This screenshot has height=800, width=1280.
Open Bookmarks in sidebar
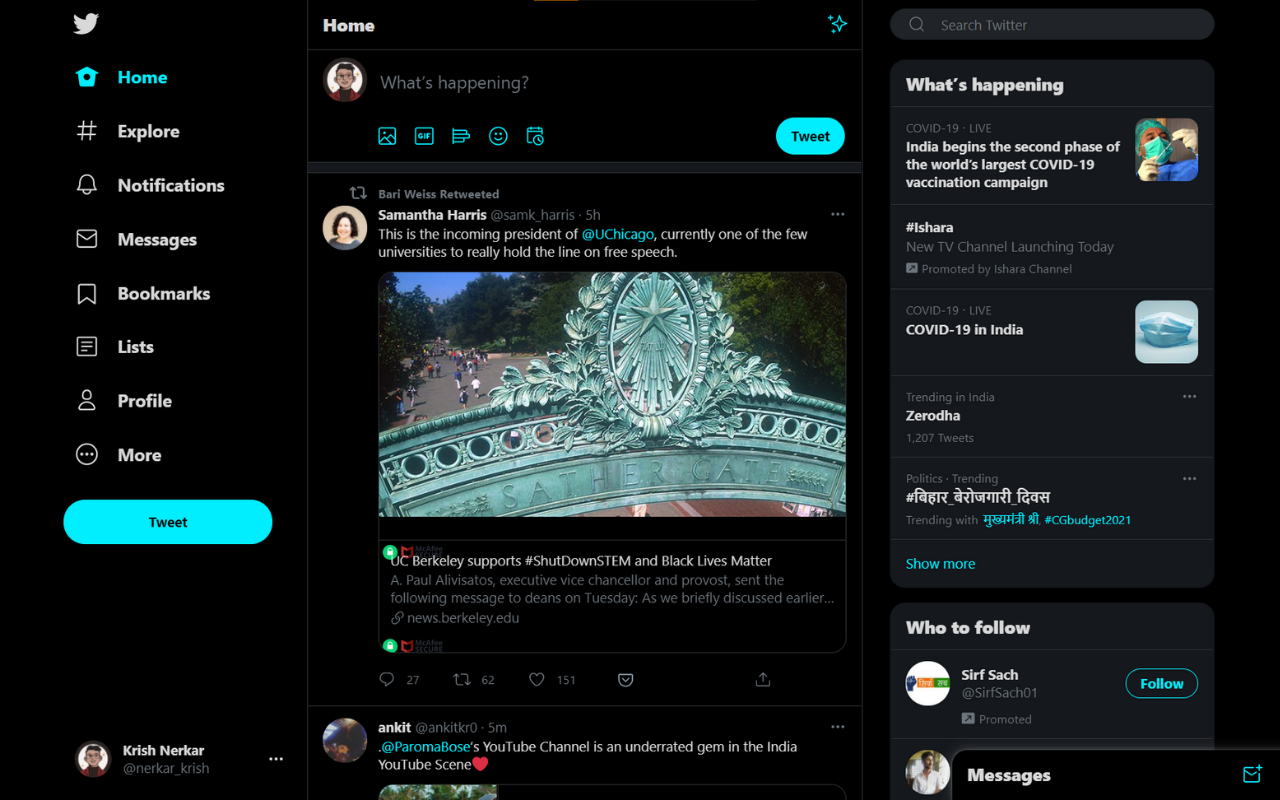[x=143, y=293]
